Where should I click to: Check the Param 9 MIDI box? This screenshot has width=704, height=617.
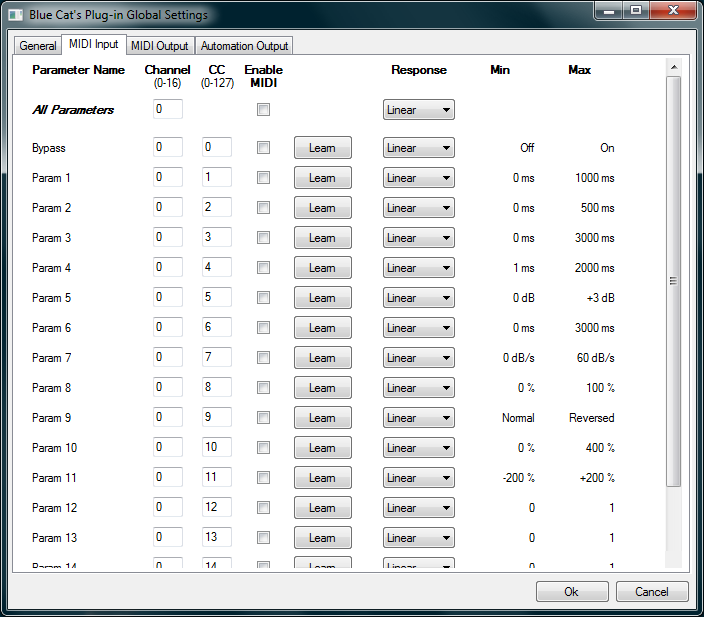coord(264,418)
